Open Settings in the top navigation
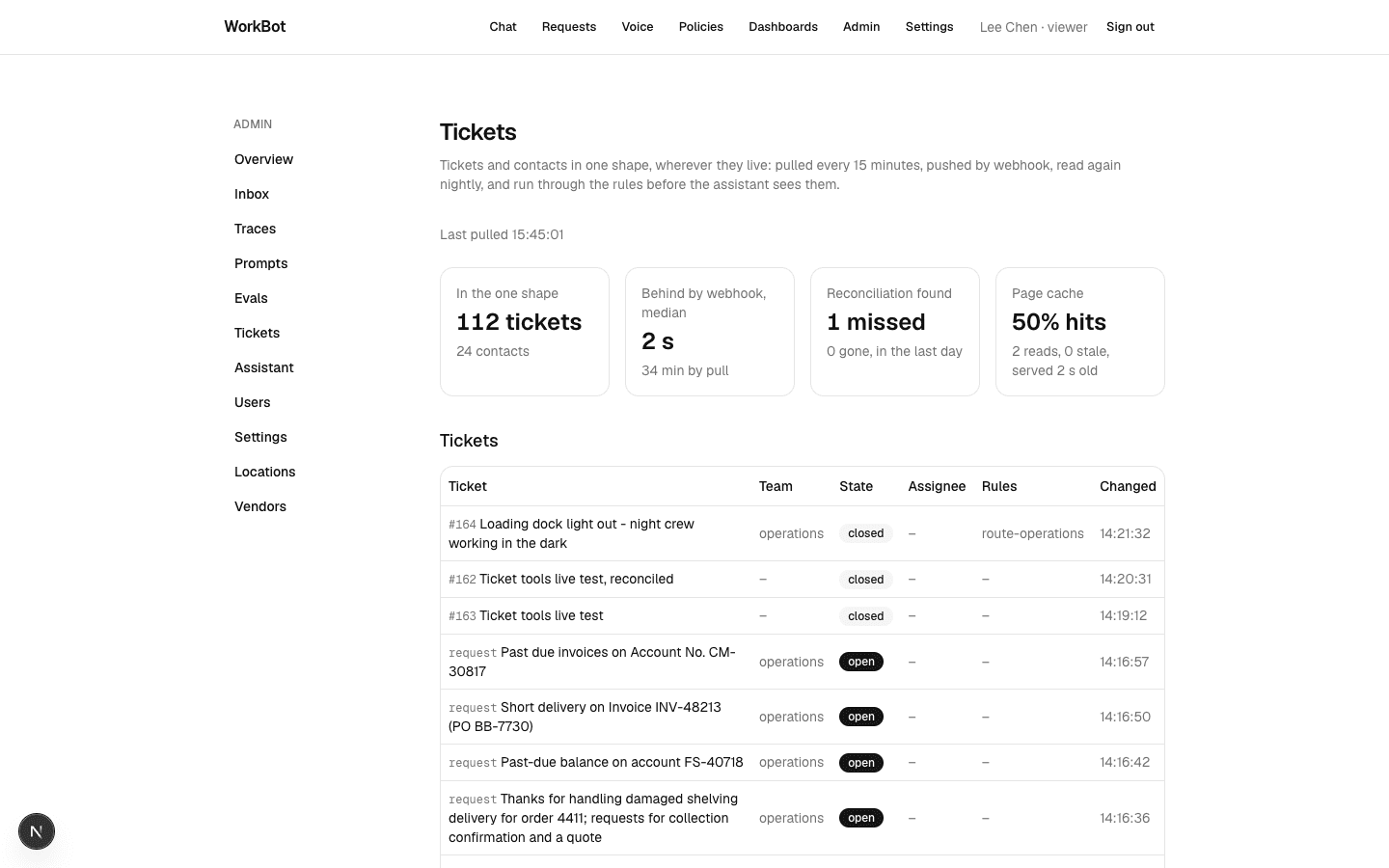Viewport: 1389px width, 868px height. (x=929, y=27)
